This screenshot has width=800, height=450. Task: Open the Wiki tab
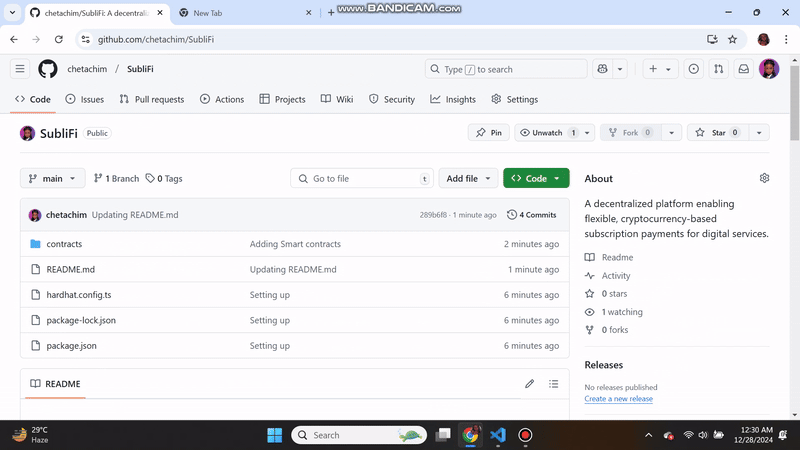pos(337,99)
